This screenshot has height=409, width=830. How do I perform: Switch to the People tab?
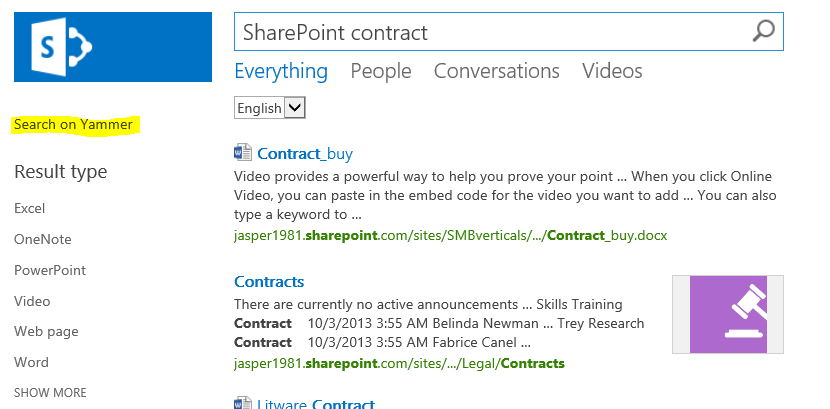(x=381, y=71)
